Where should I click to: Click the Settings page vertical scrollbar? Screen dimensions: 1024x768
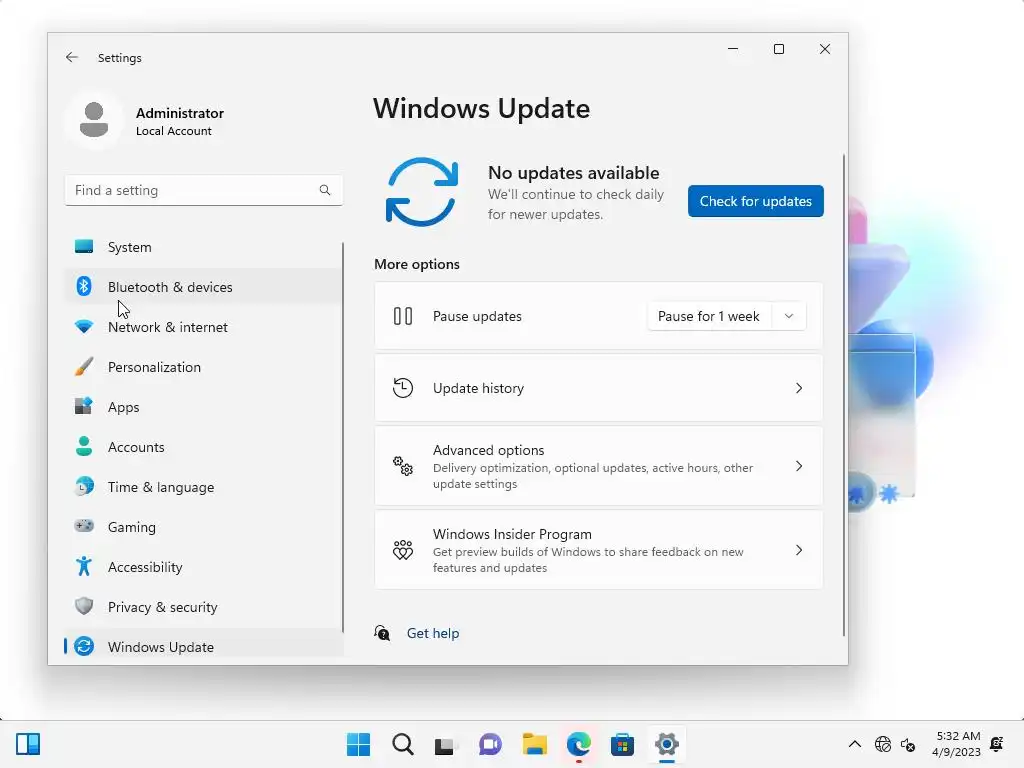tap(844, 395)
